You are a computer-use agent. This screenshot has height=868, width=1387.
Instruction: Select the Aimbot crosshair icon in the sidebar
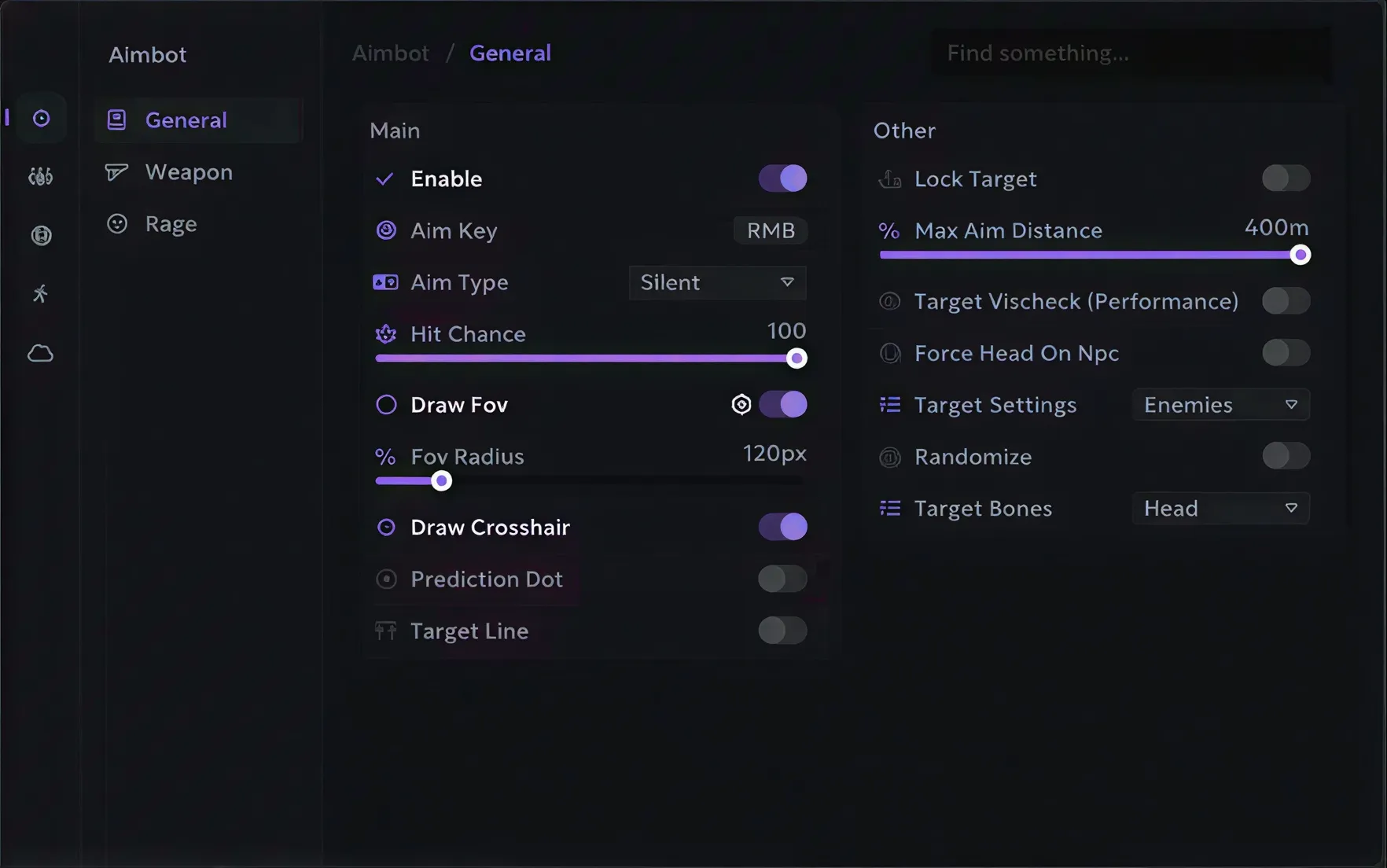click(x=40, y=117)
